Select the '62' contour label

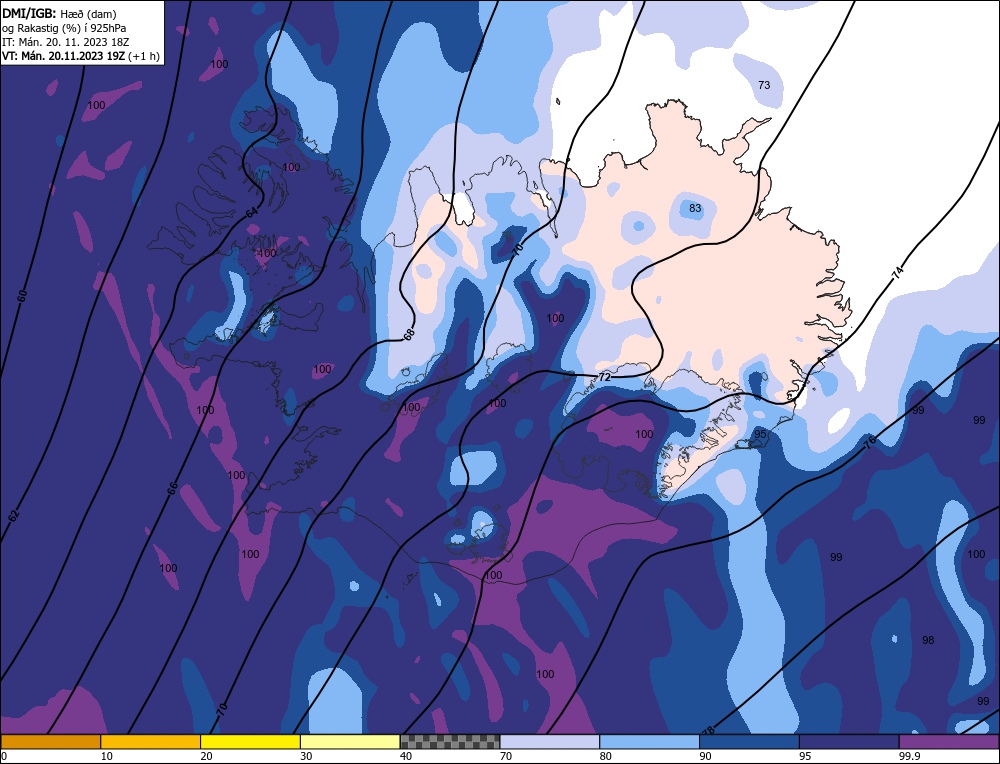pos(14,516)
